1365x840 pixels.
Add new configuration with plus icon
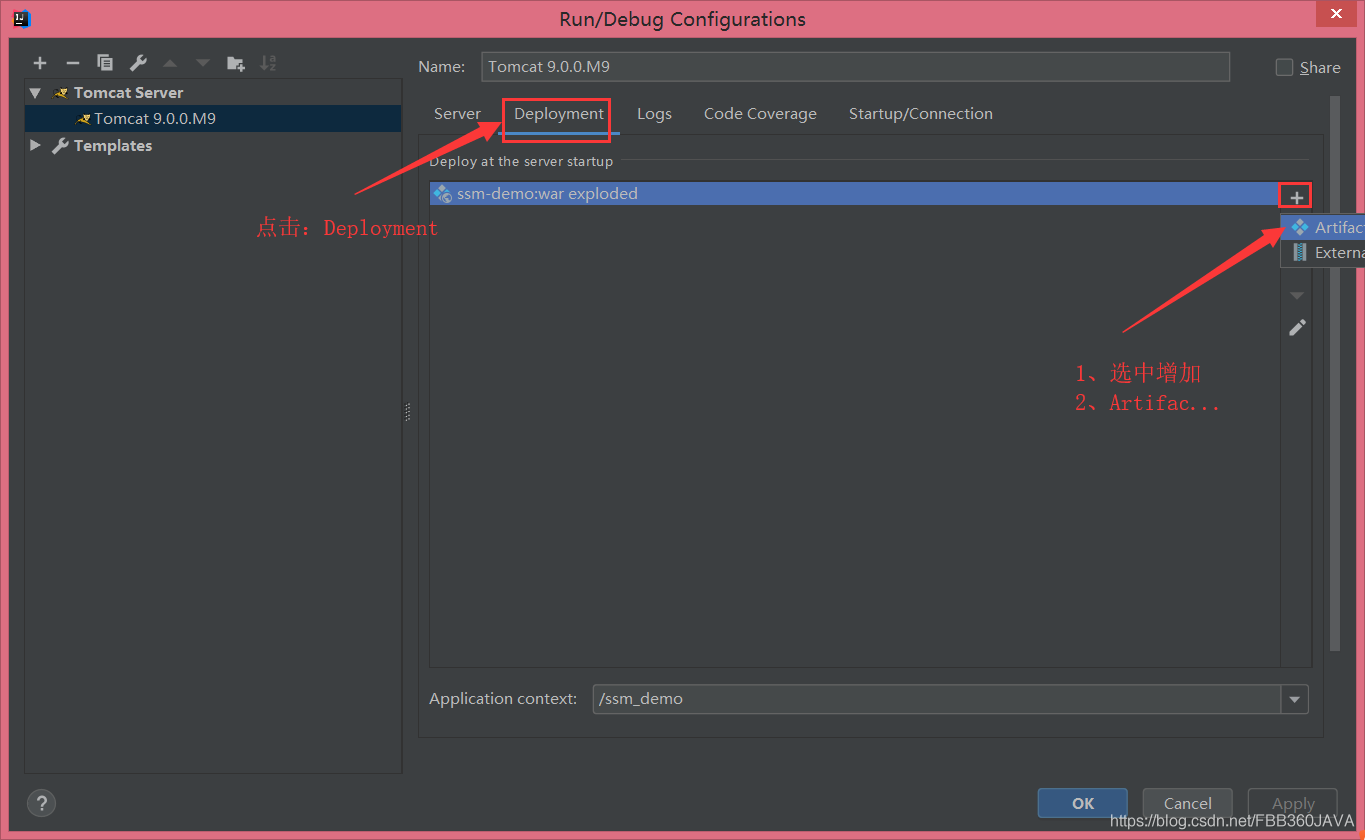tap(40, 63)
